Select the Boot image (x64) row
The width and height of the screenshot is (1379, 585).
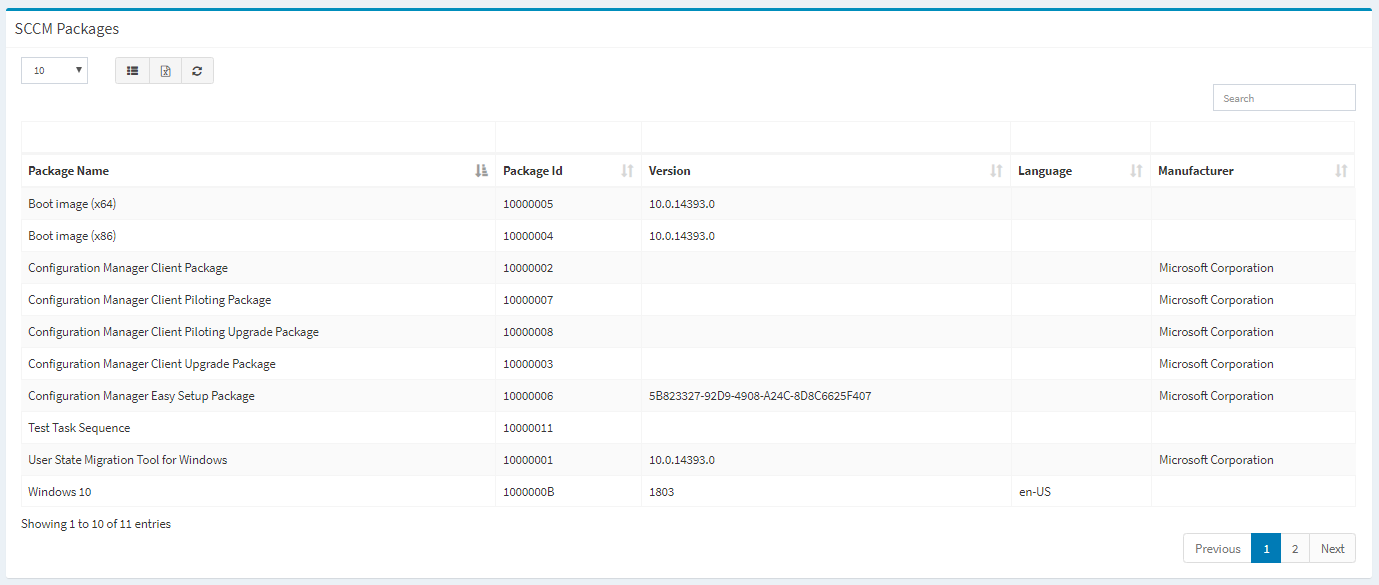[688, 204]
